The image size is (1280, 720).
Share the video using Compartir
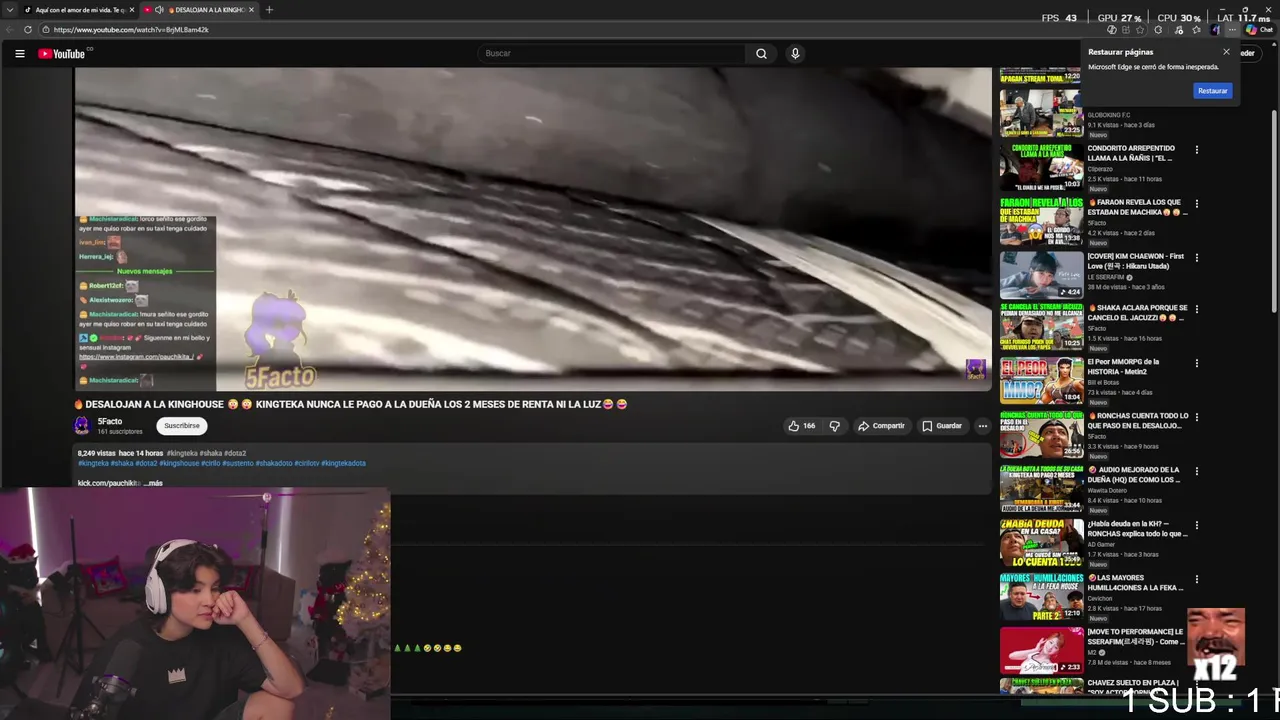(881, 426)
